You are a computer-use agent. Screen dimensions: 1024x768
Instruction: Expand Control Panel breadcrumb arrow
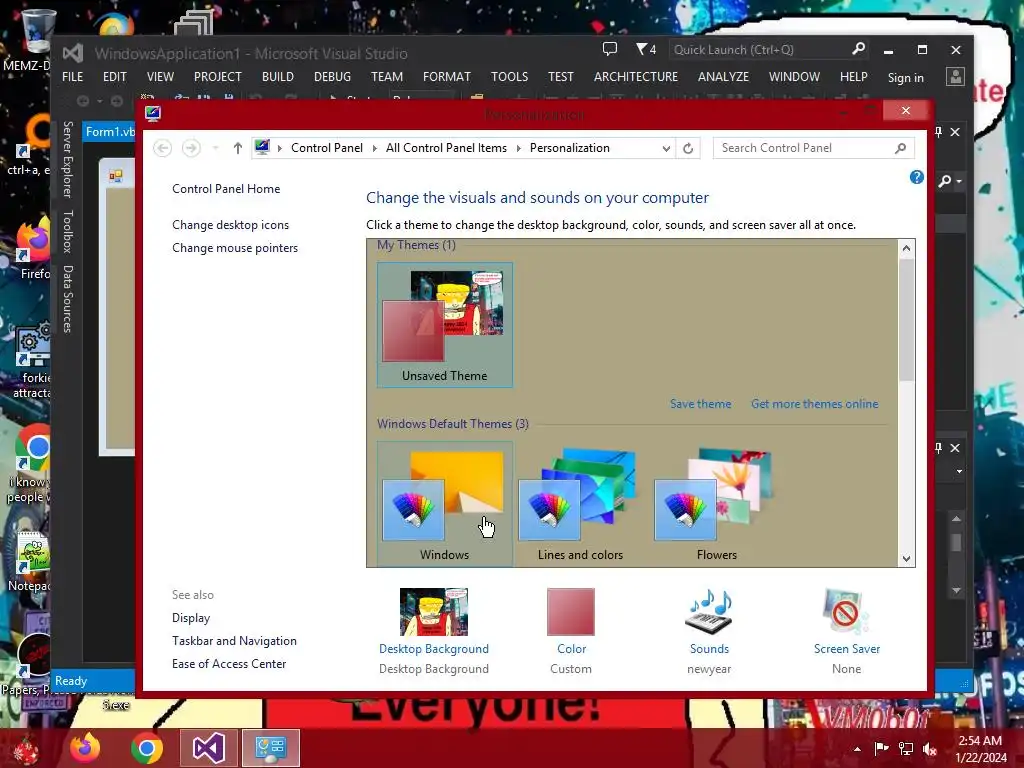(x=375, y=148)
